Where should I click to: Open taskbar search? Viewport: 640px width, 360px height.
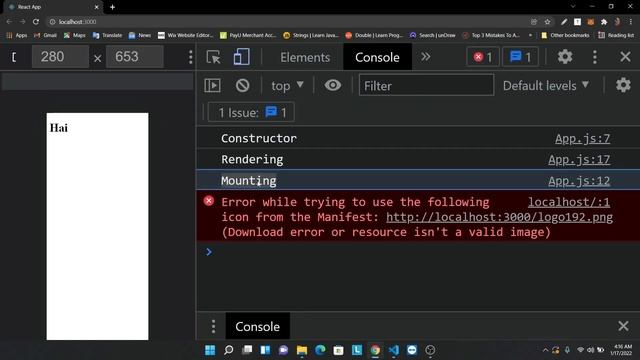tap(229, 350)
